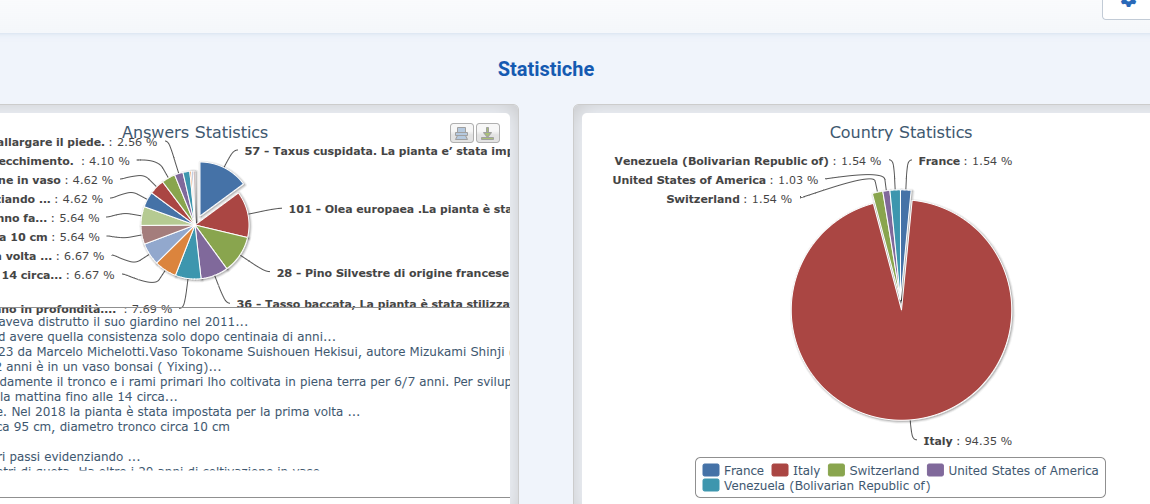
Task: Toggle the Venezuela legend entry
Action: tap(816, 486)
